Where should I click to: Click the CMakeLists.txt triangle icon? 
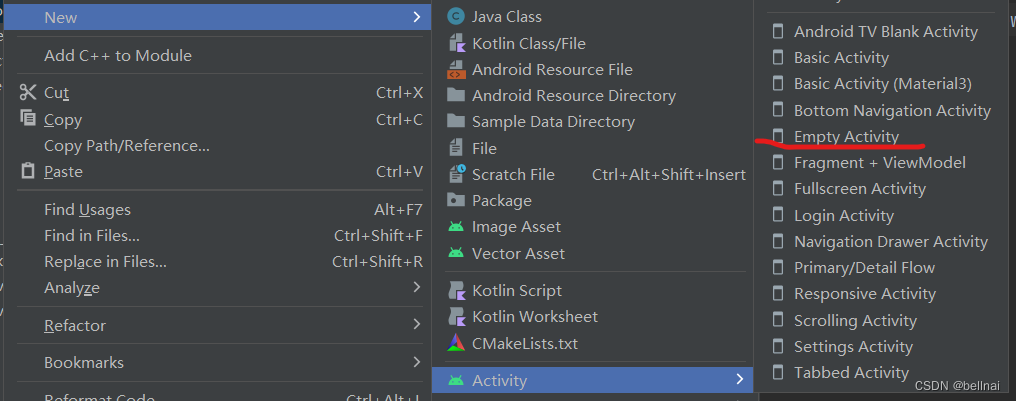click(456, 343)
